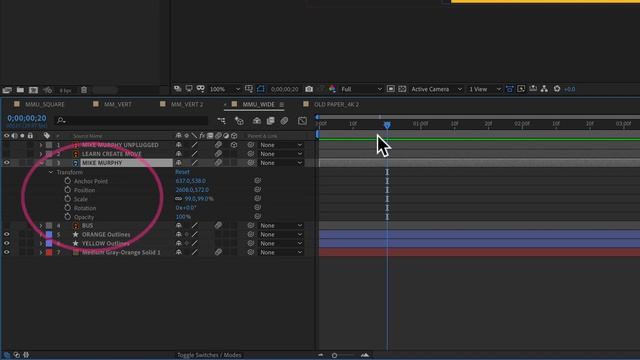Click label color swatch of ORANGE Outlines layer
This screenshot has width=640, height=360.
(x=49, y=234)
